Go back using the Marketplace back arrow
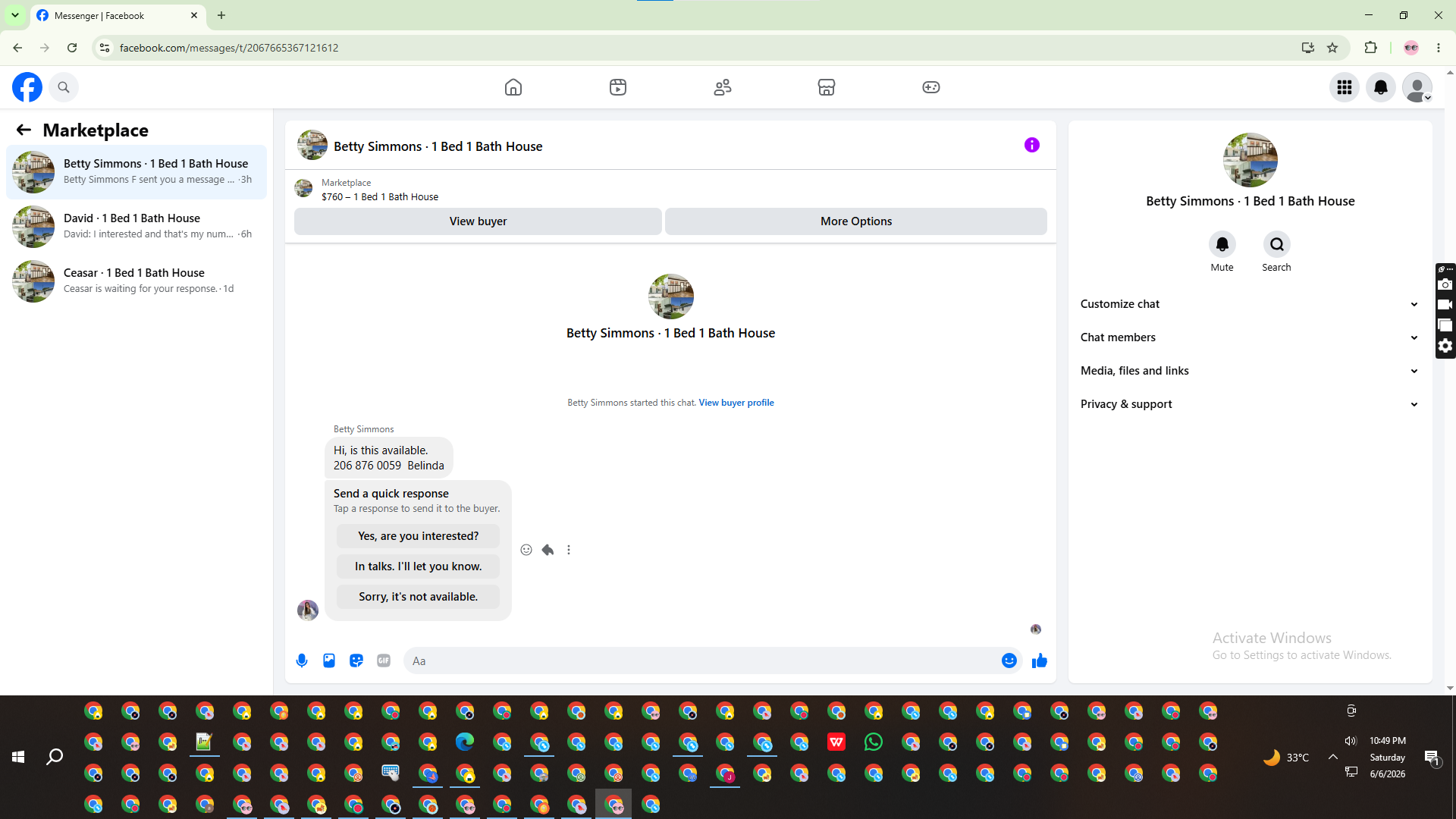Viewport: 1456px width, 819px height. pyautogui.click(x=24, y=130)
